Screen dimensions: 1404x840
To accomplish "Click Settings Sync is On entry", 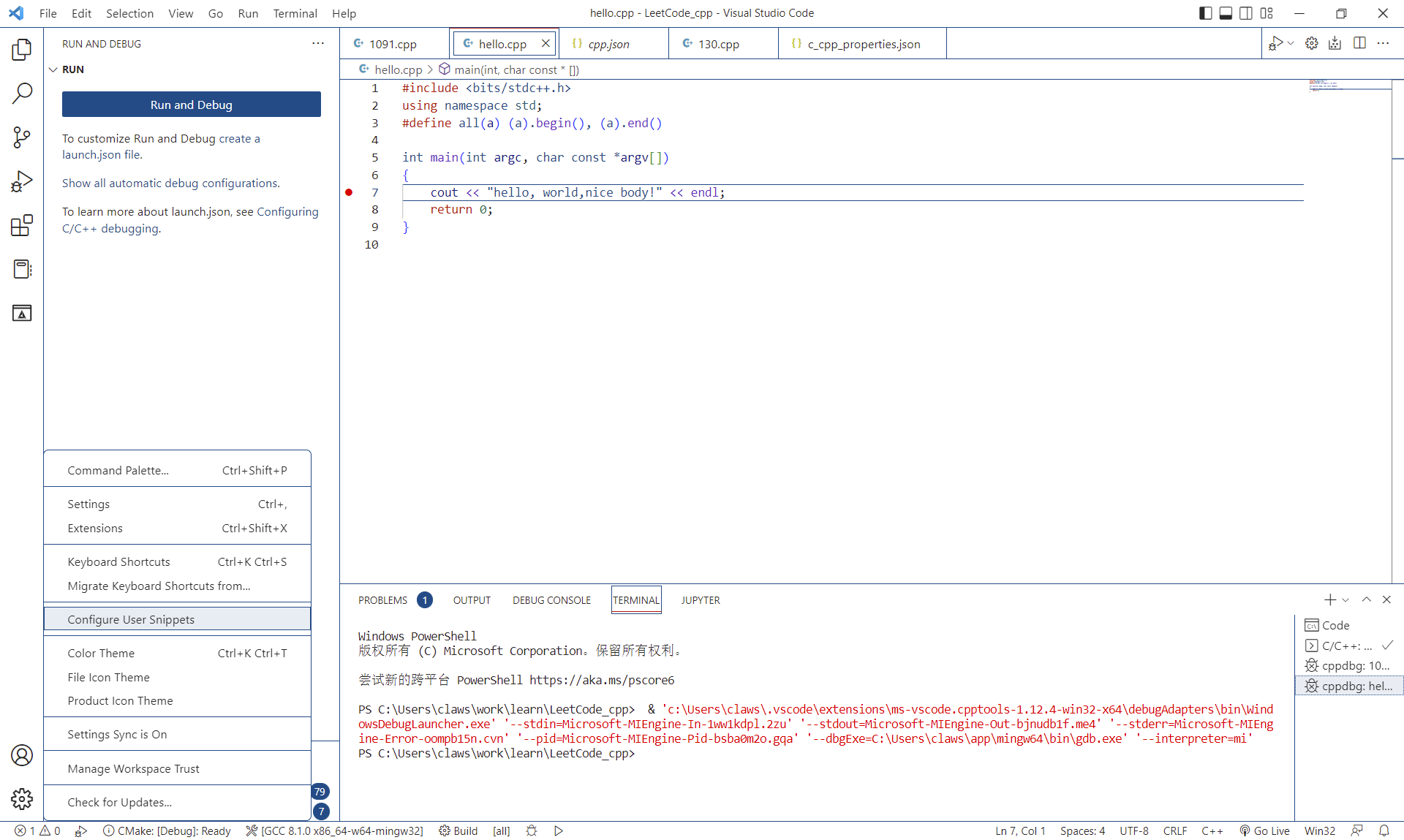I will pos(177,734).
